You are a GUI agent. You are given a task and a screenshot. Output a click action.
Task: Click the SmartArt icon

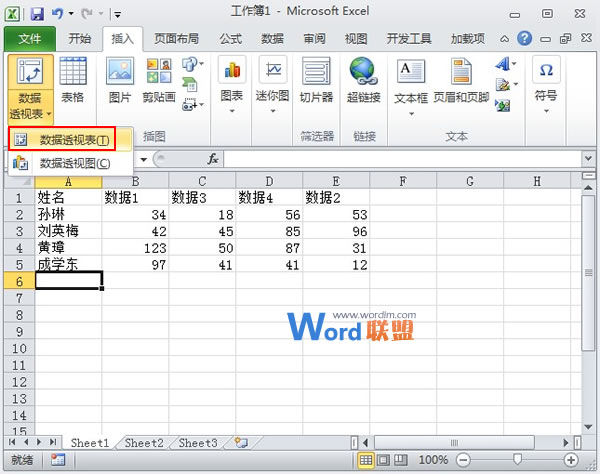pos(190,84)
